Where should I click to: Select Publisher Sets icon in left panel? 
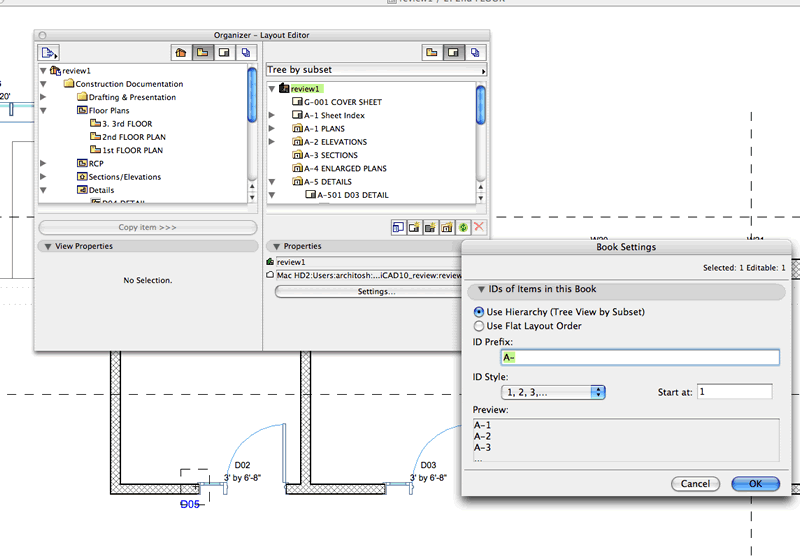247,52
